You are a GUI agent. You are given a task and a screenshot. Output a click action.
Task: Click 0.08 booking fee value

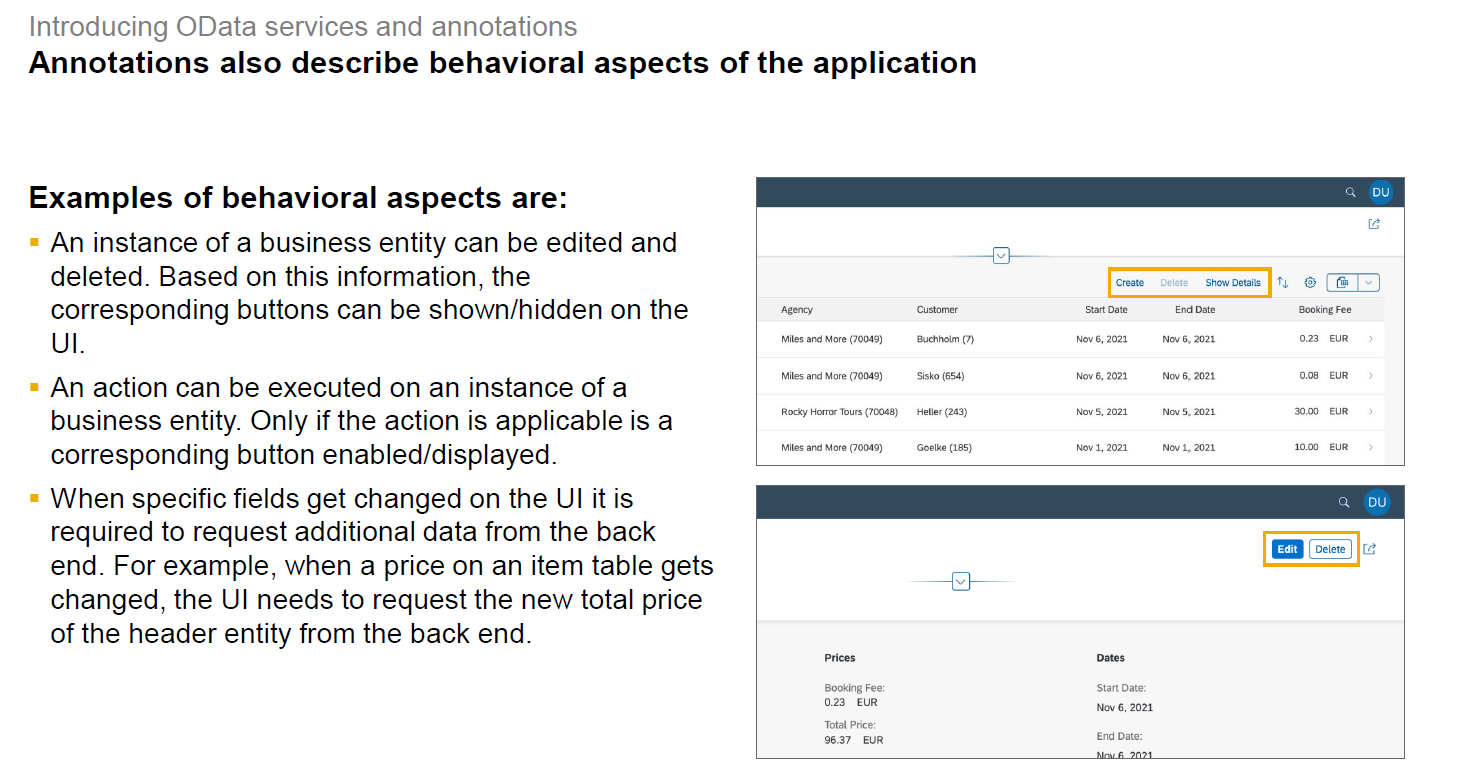(1309, 375)
